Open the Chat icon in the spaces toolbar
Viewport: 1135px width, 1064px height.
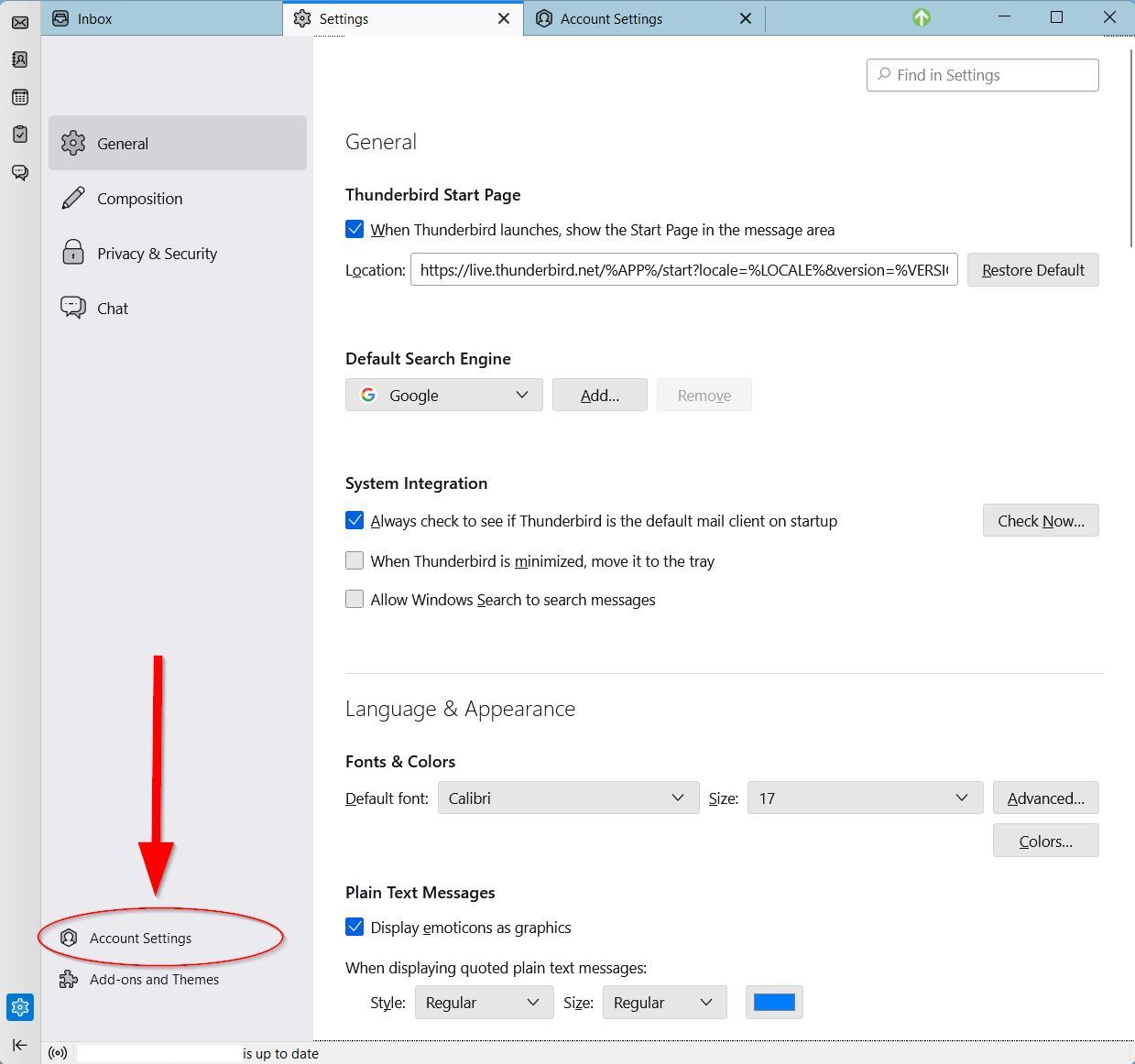point(20,172)
